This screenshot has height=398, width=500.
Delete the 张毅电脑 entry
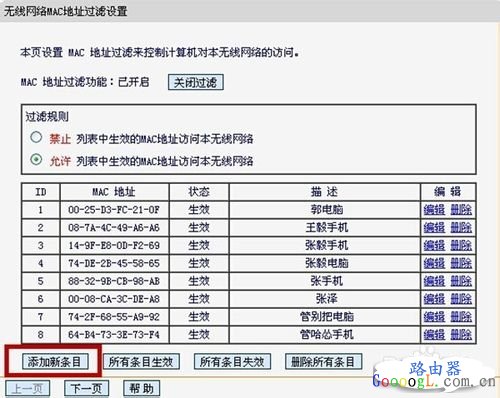461,264
